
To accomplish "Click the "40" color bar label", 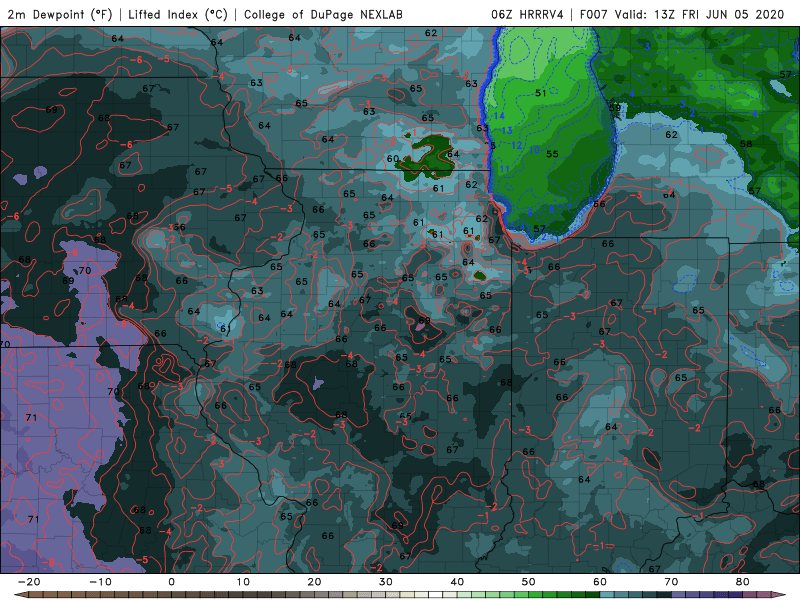I will (x=457, y=582).
